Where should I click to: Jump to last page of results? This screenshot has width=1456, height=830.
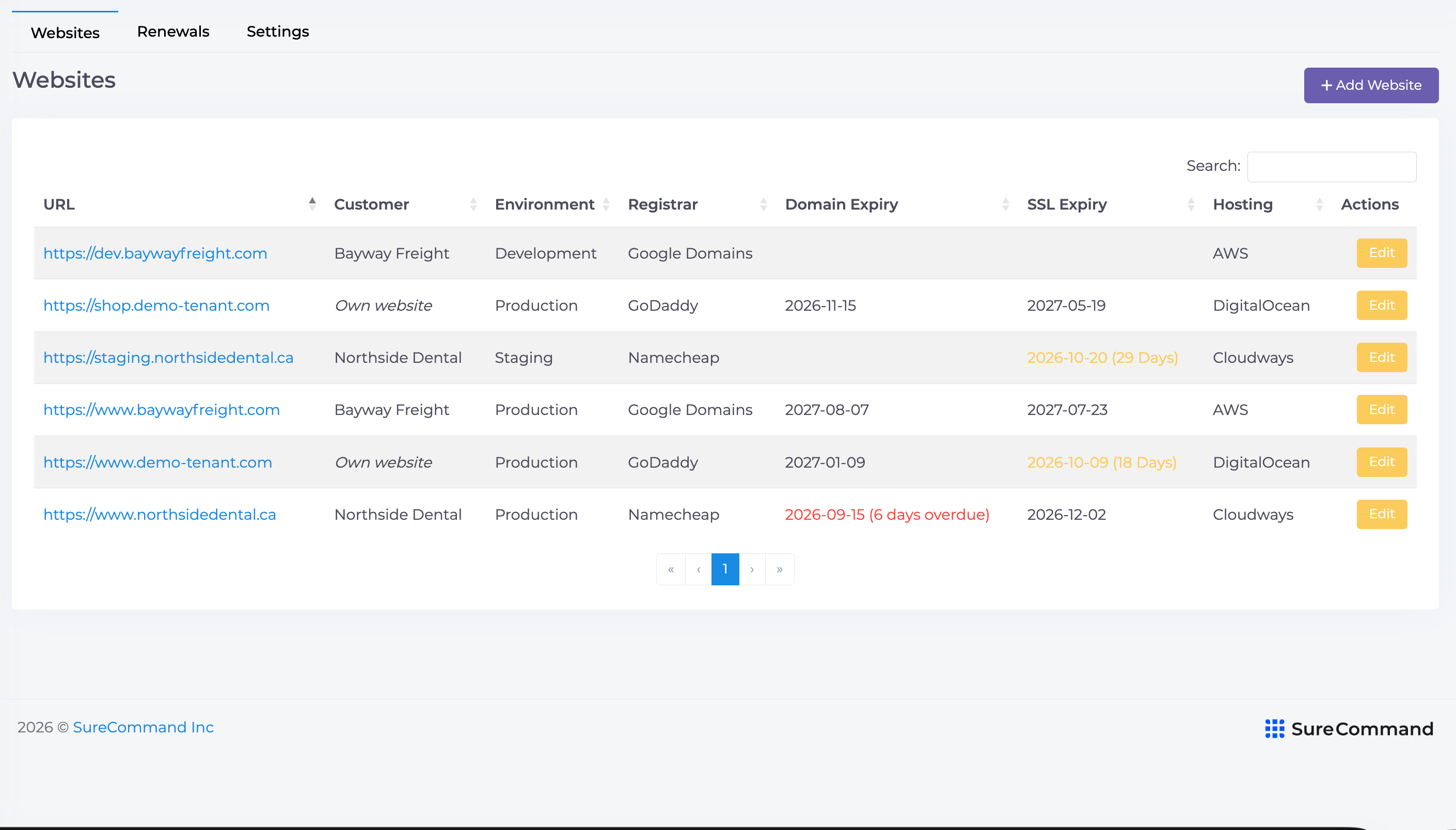point(779,569)
